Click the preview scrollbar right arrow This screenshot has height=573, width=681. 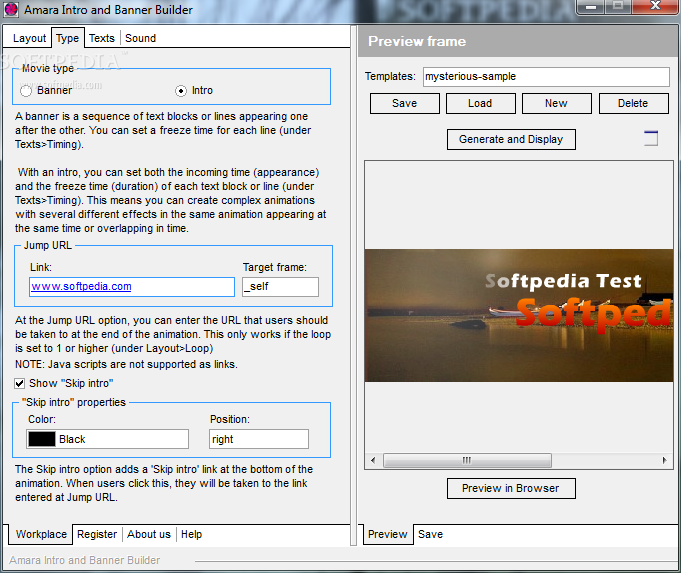point(664,460)
